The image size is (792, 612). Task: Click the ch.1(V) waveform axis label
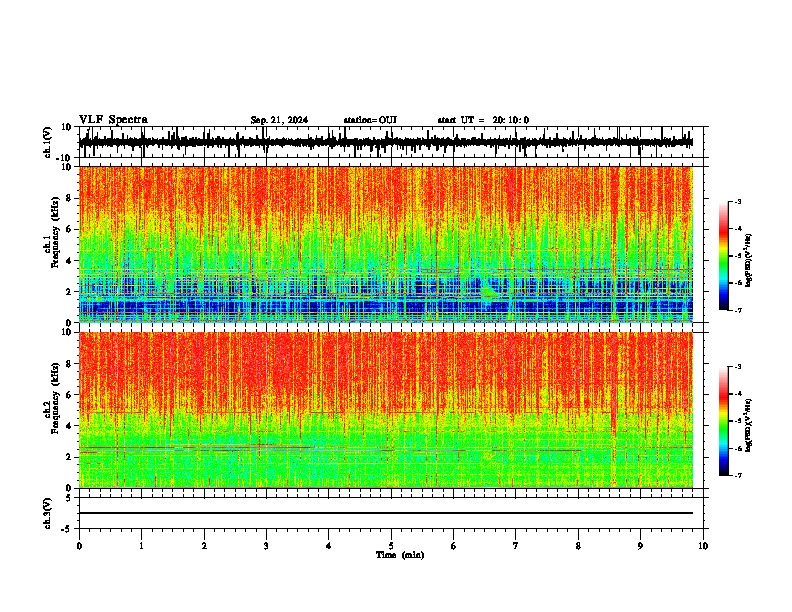pyautogui.click(x=48, y=142)
